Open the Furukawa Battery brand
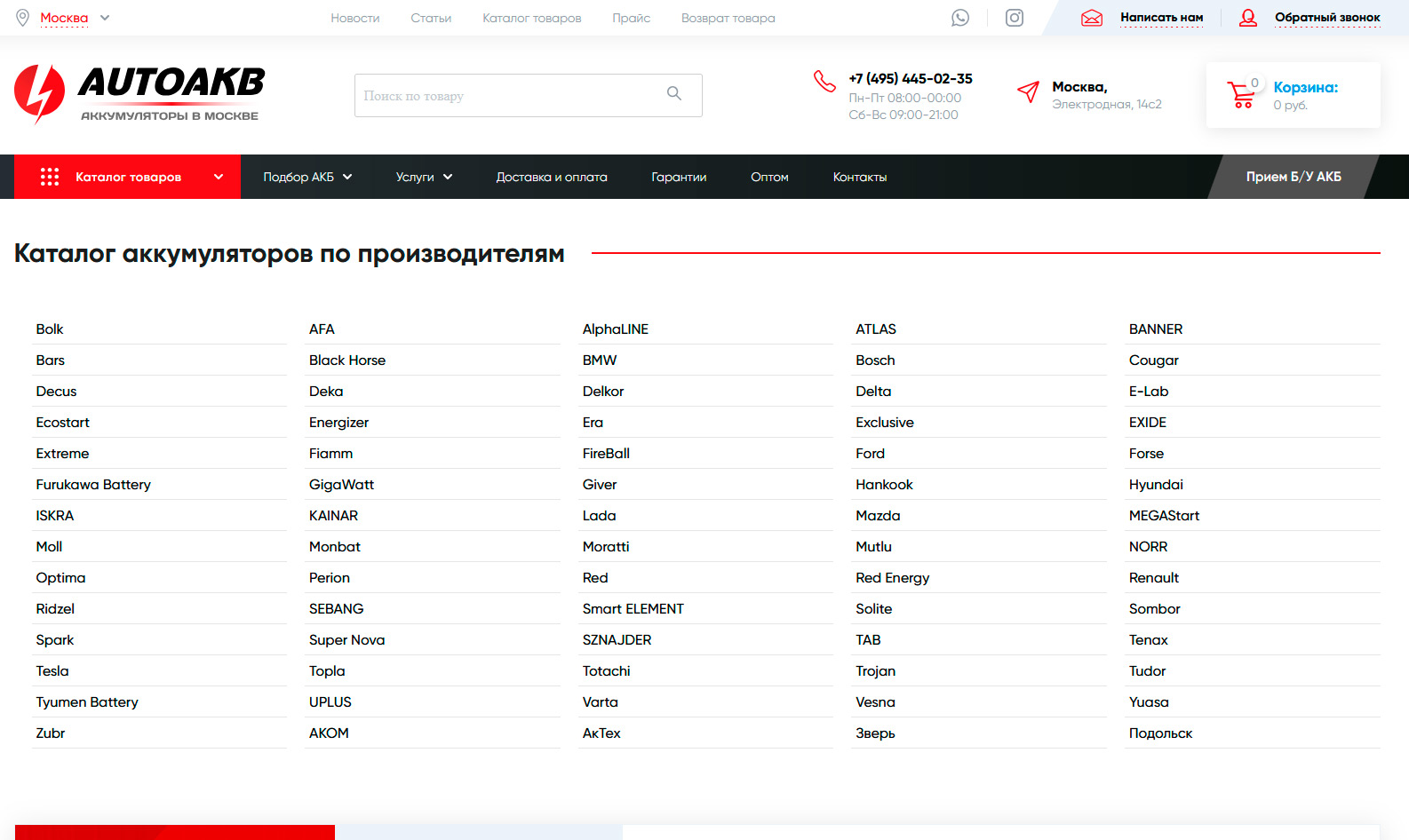The image size is (1409, 840). click(x=93, y=484)
